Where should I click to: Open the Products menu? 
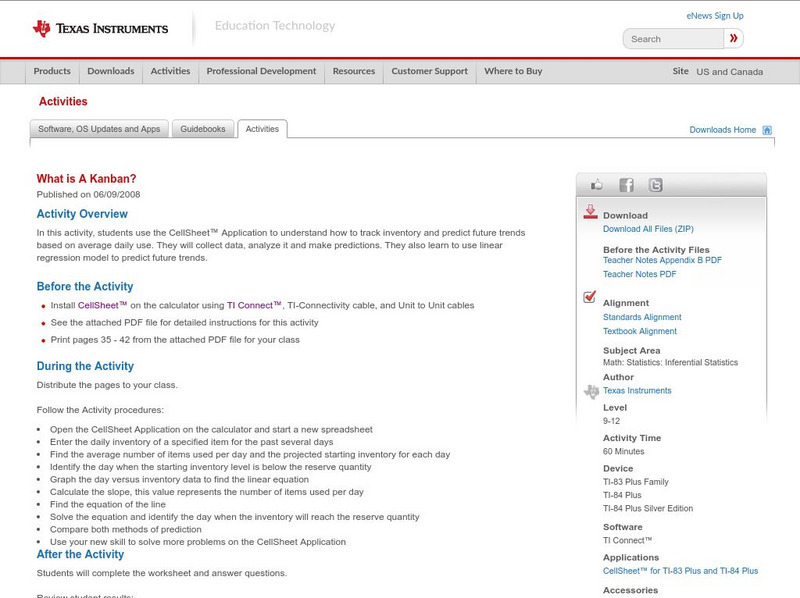pyautogui.click(x=52, y=71)
